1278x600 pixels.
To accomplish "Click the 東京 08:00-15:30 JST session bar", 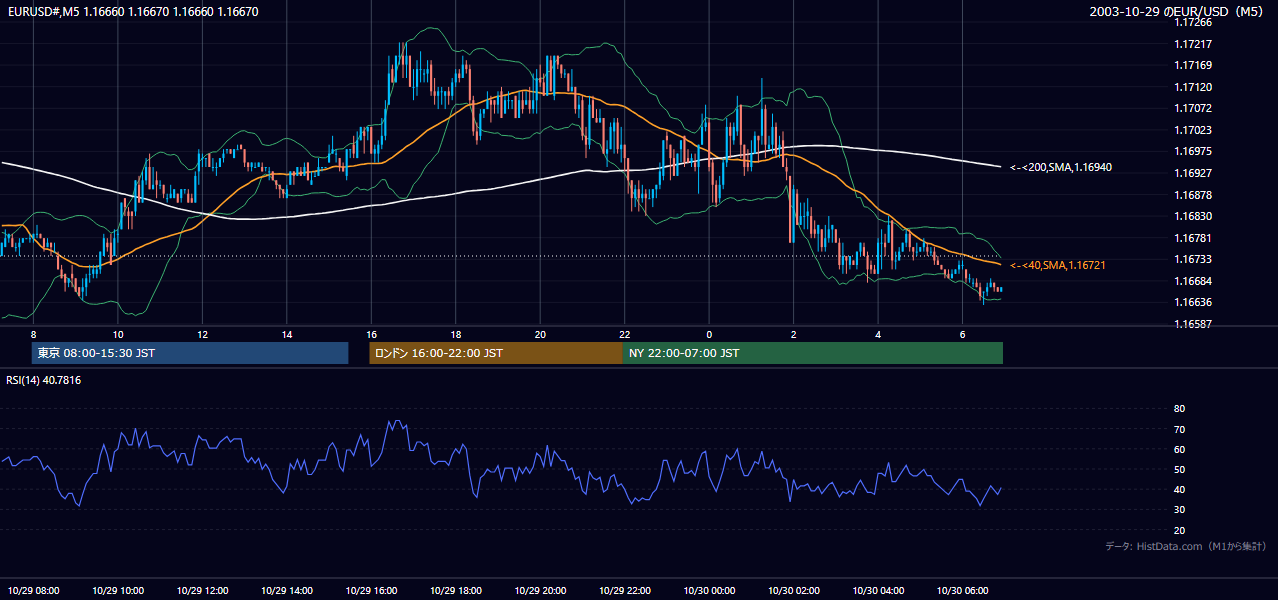I will point(190,353).
